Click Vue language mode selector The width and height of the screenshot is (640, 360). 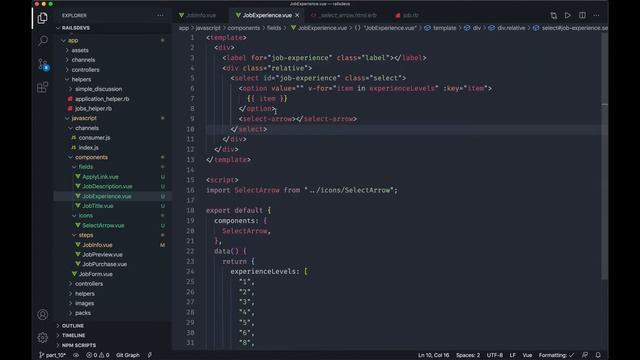coord(527,355)
